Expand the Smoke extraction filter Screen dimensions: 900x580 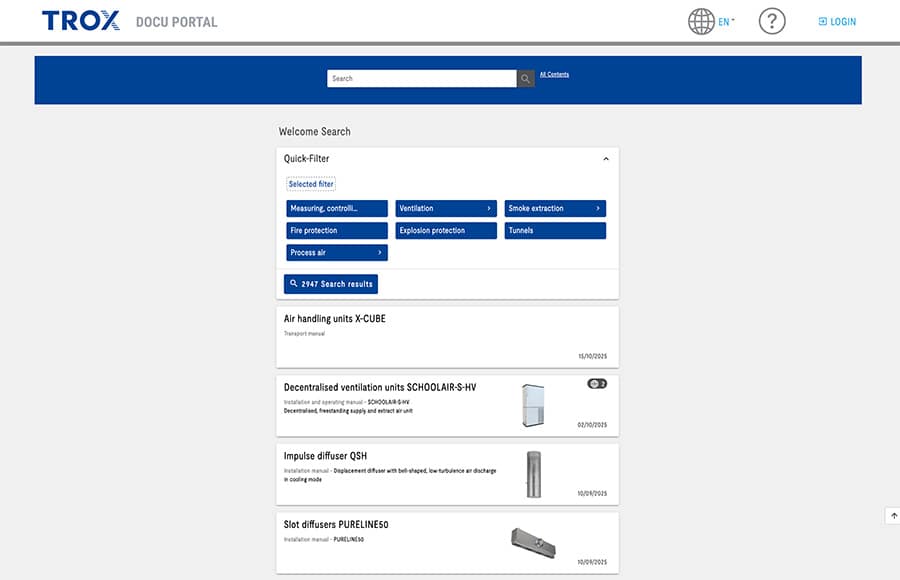[598, 209]
